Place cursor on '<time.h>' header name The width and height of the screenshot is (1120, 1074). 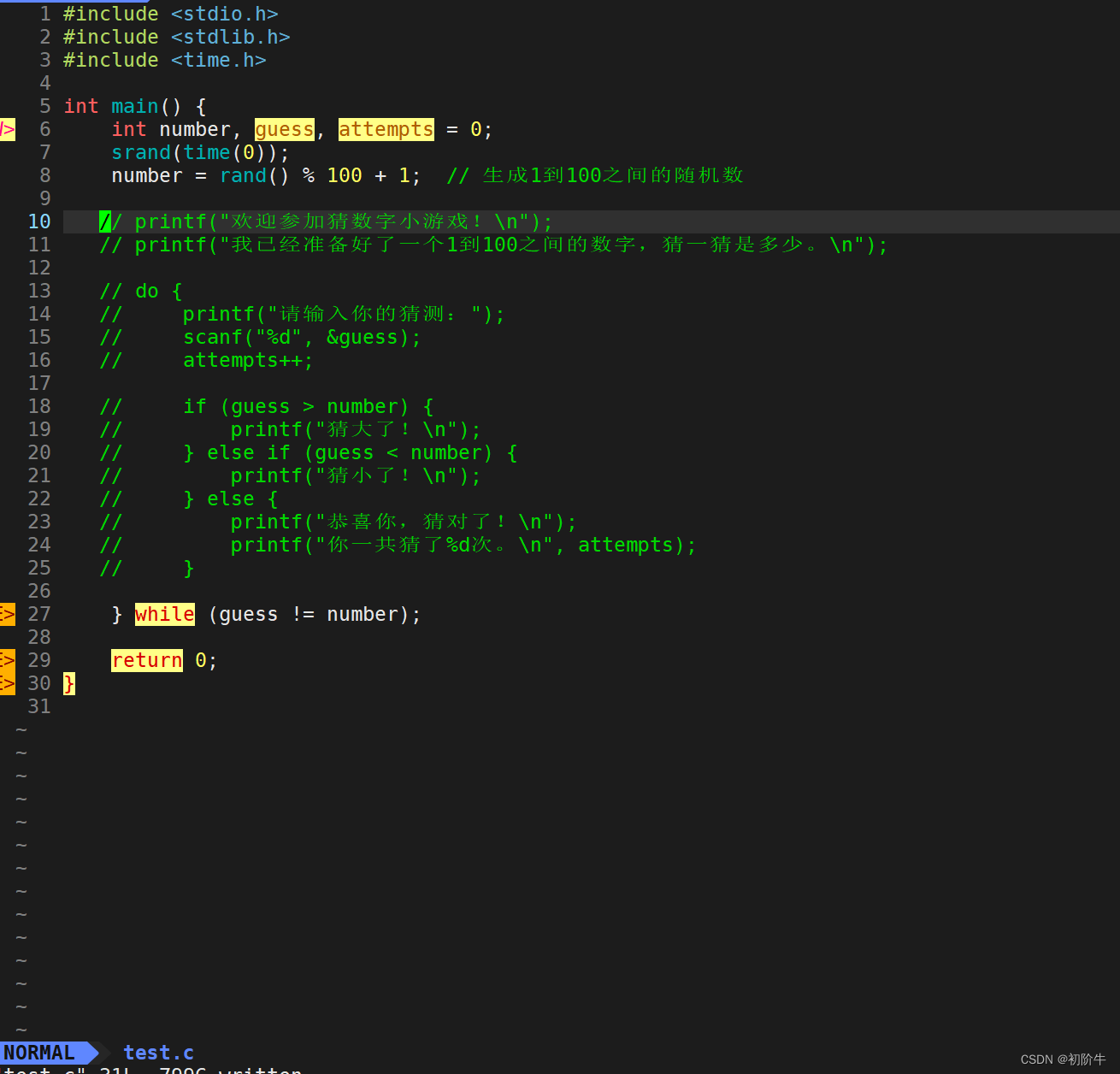[x=218, y=61]
